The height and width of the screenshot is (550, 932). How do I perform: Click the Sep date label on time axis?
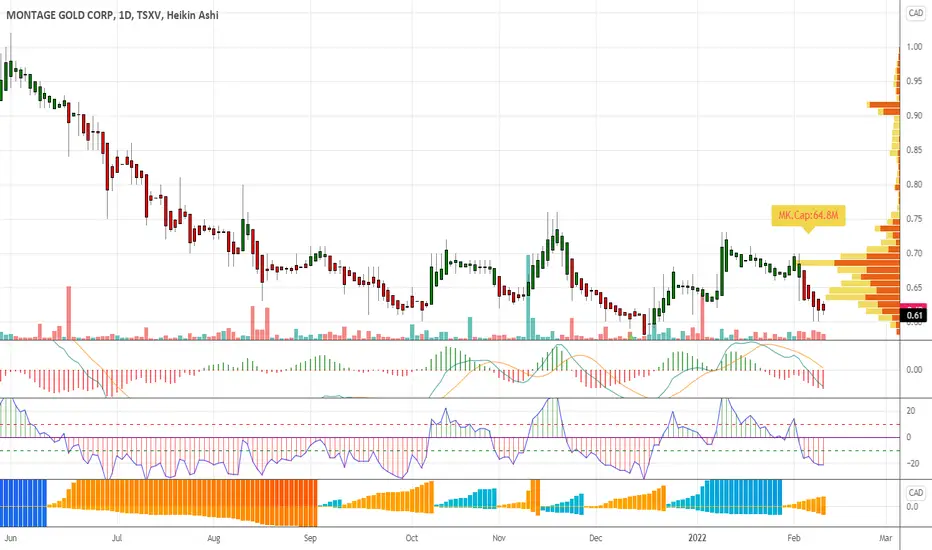310,538
